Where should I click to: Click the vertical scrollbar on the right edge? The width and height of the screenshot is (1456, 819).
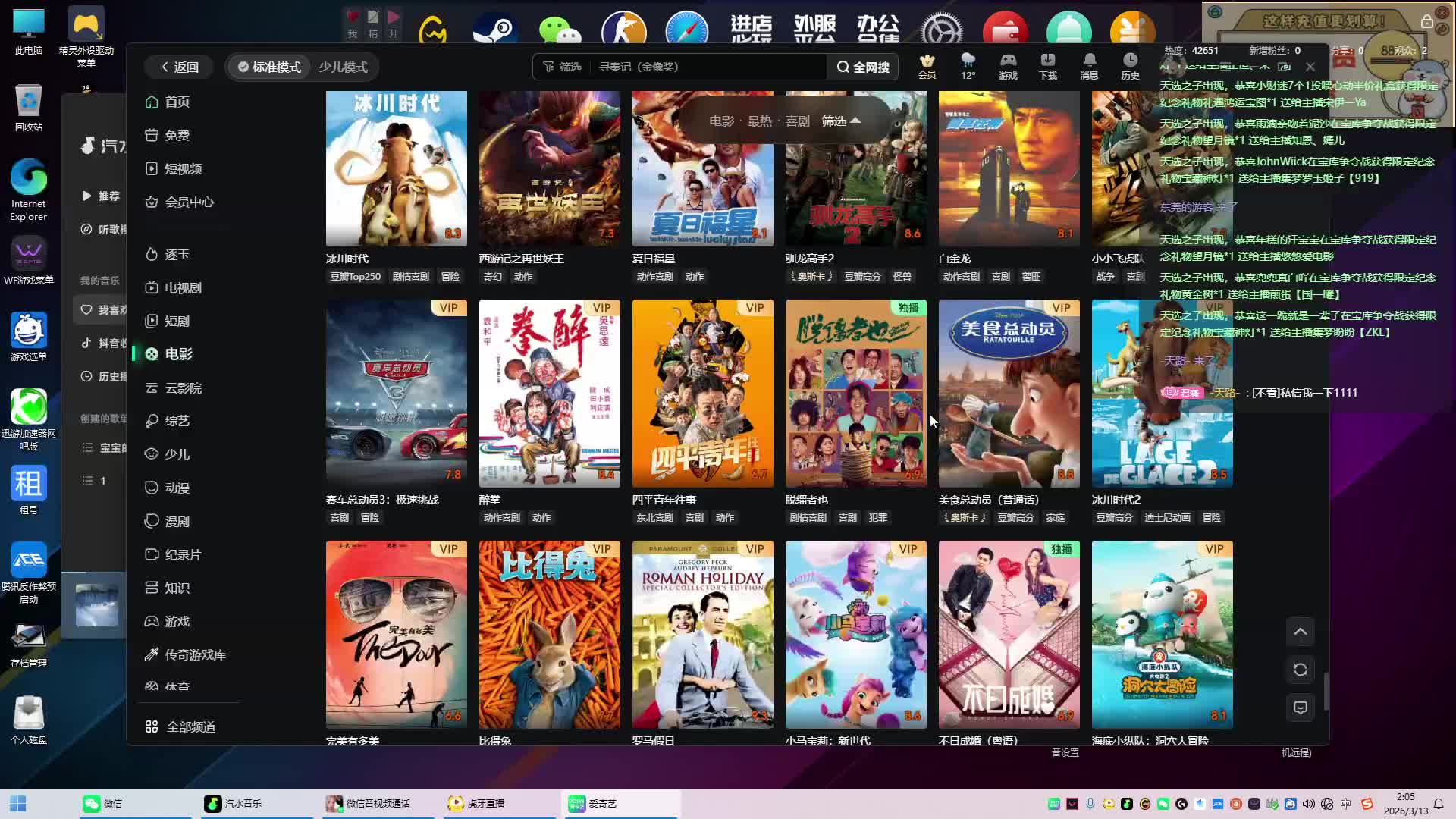pyautogui.click(x=1326, y=690)
